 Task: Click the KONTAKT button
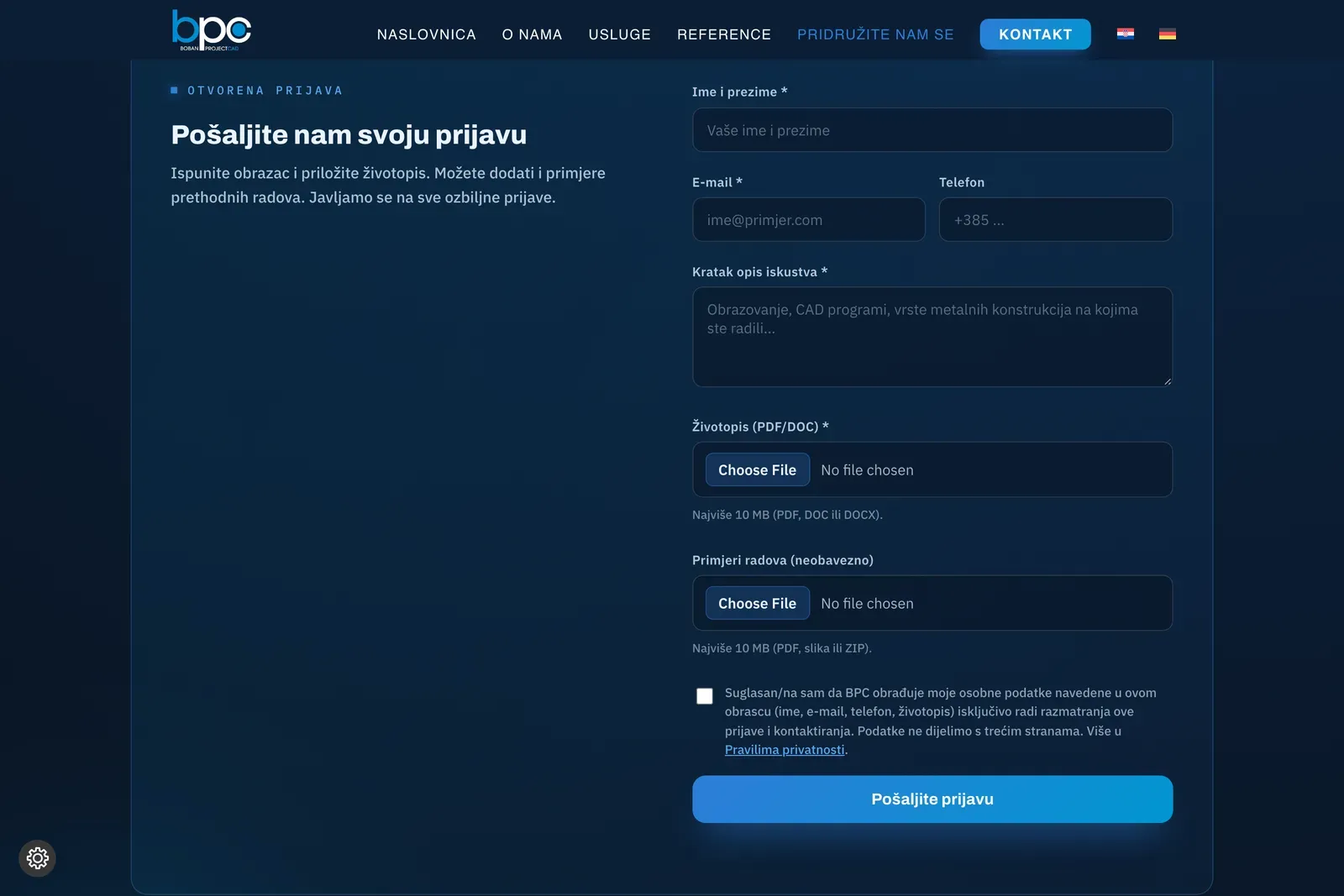(1036, 34)
